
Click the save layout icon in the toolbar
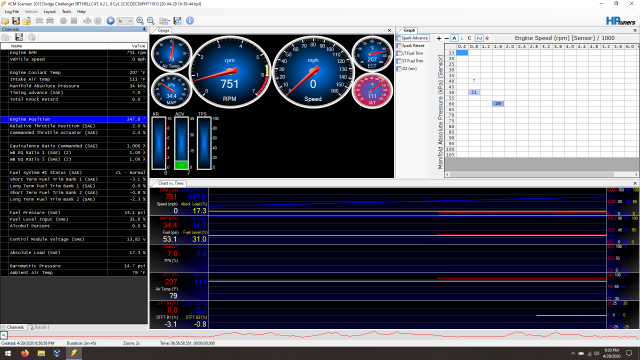[x=178, y=21]
